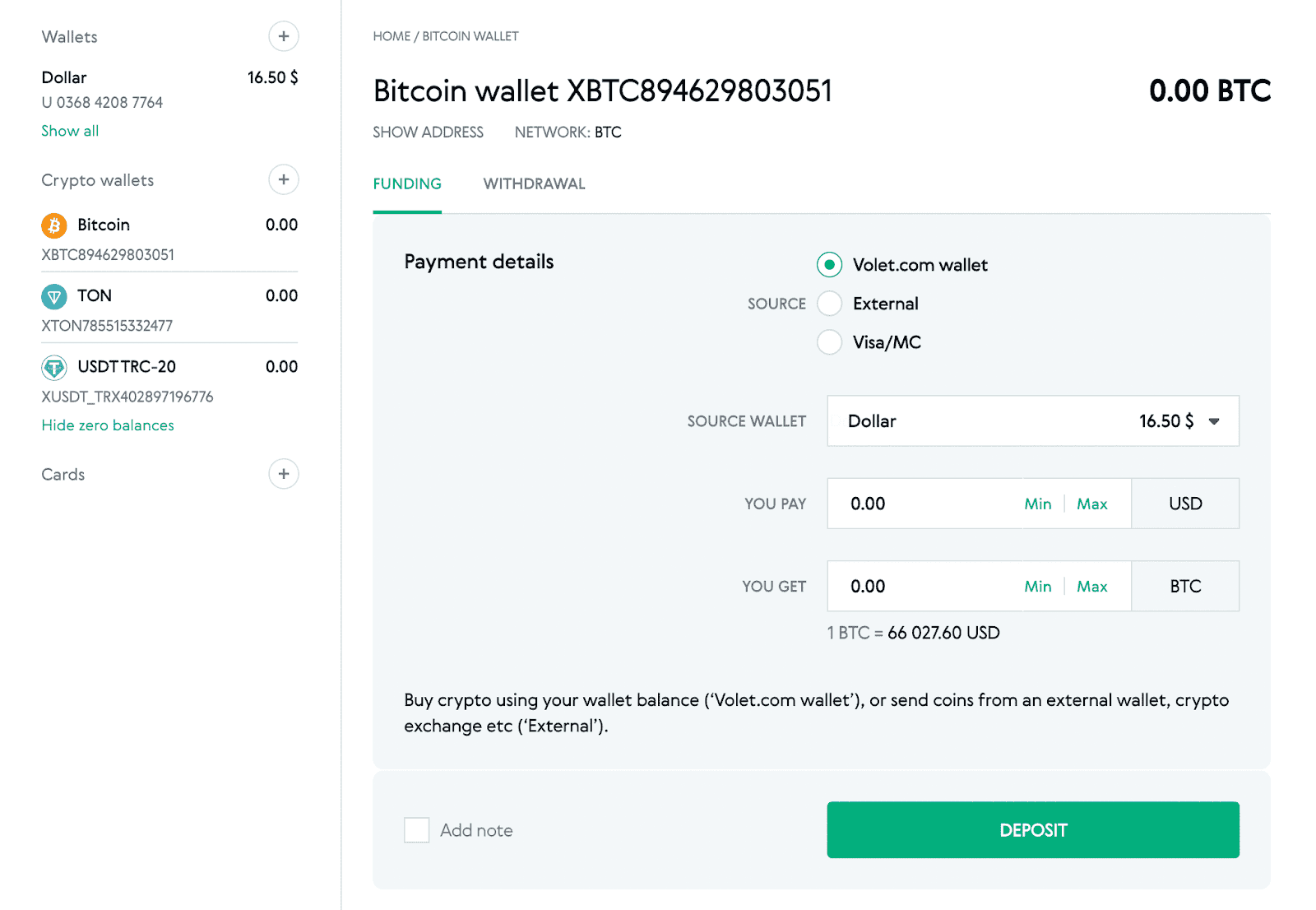The height and width of the screenshot is (910, 1316).
Task: Expand the Dollar wallet selector arrow
Action: point(1213,420)
